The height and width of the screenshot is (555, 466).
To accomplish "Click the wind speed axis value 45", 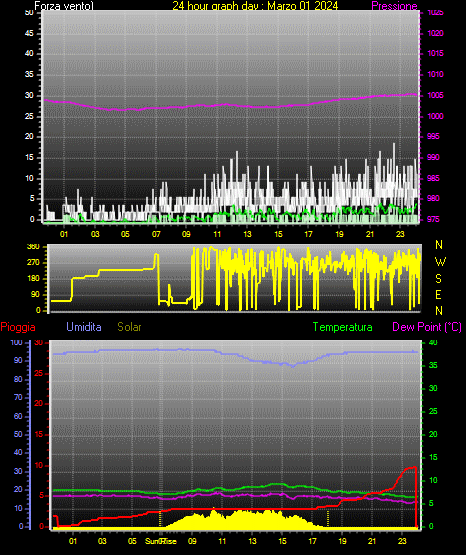I will coord(29,33).
